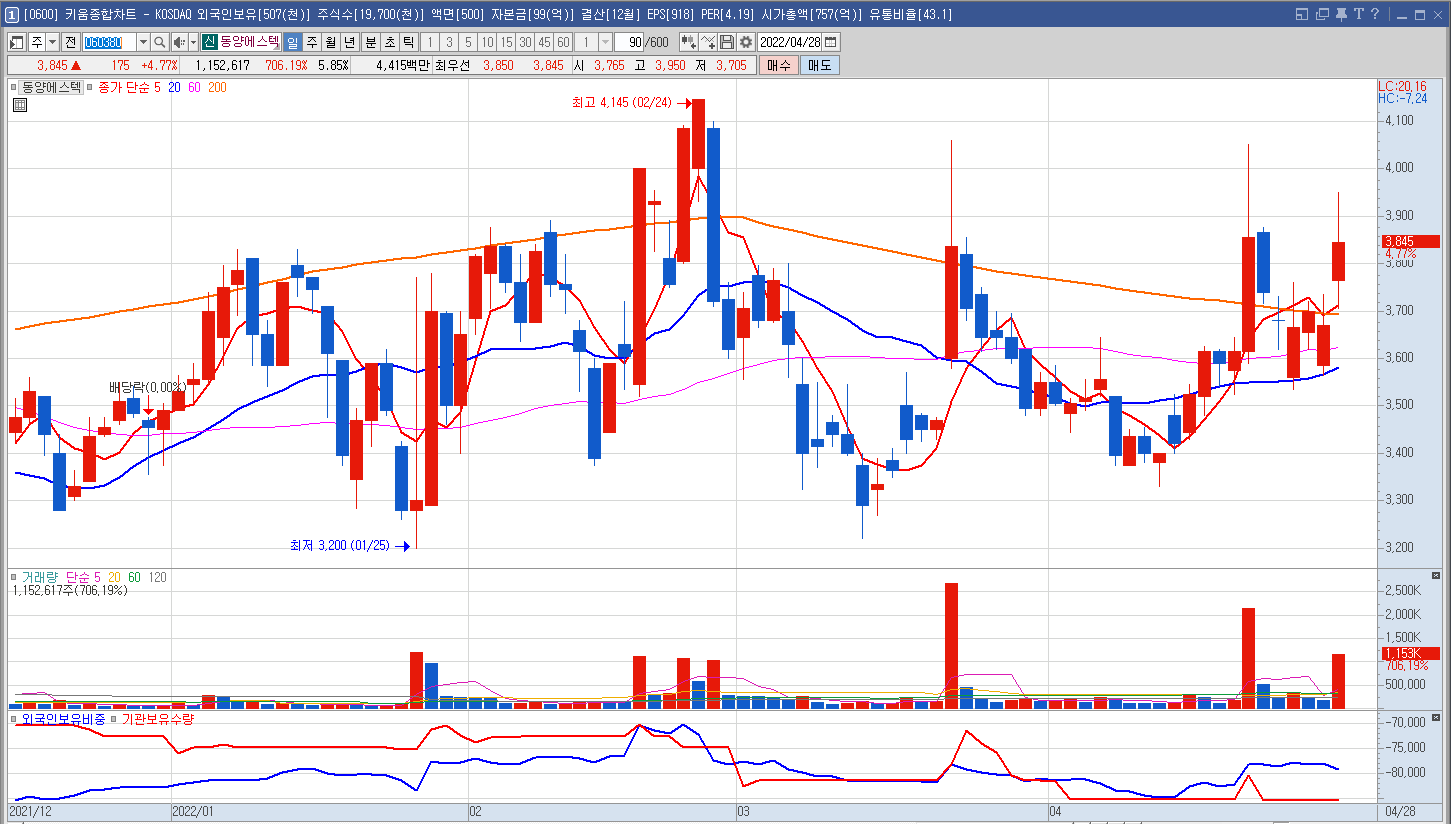Click the 매수 buy button
Image resolution: width=1451 pixels, height=824 pixels.
(778, 65)
